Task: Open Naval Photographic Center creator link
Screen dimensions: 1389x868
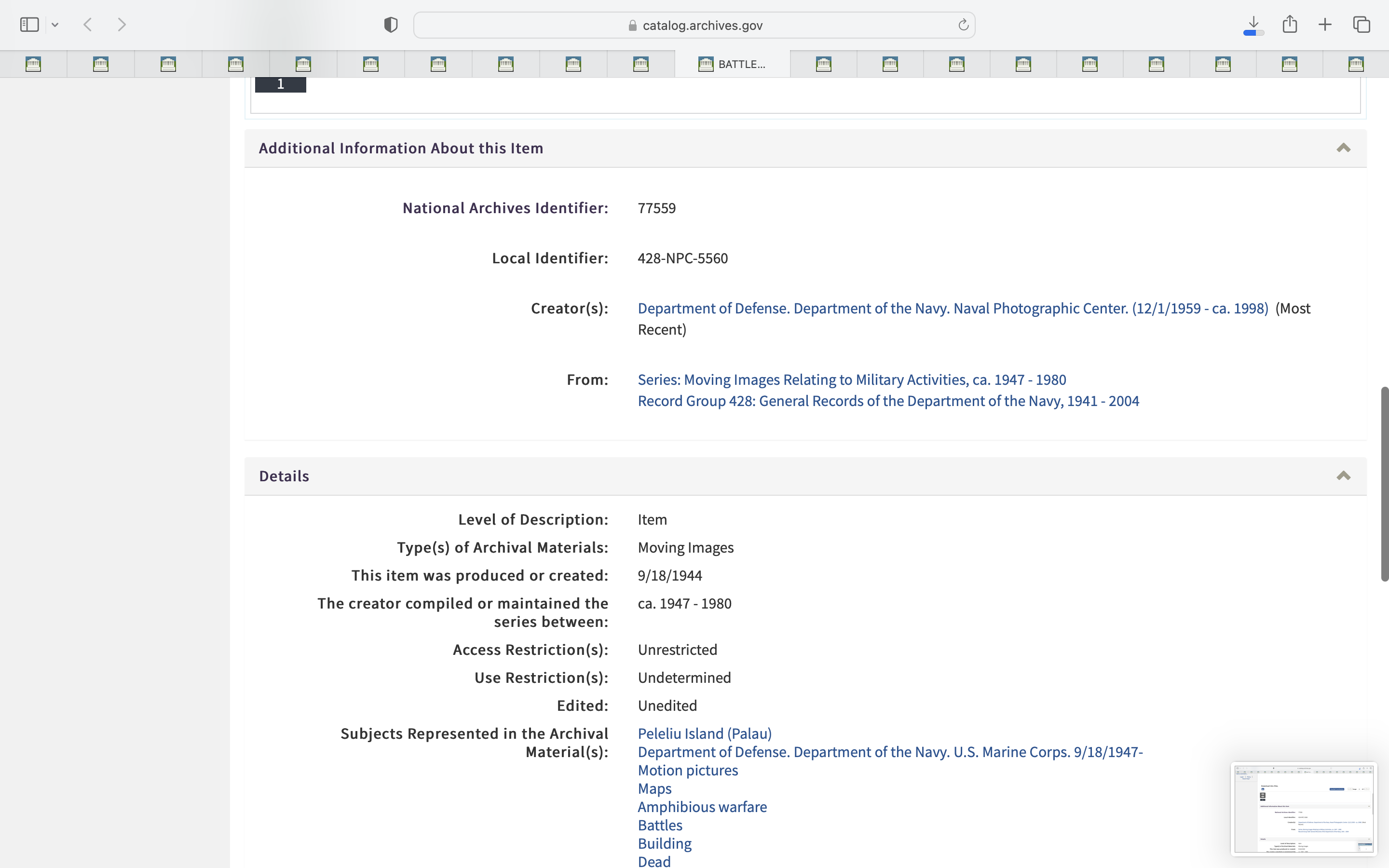Action: click(953, 308)
